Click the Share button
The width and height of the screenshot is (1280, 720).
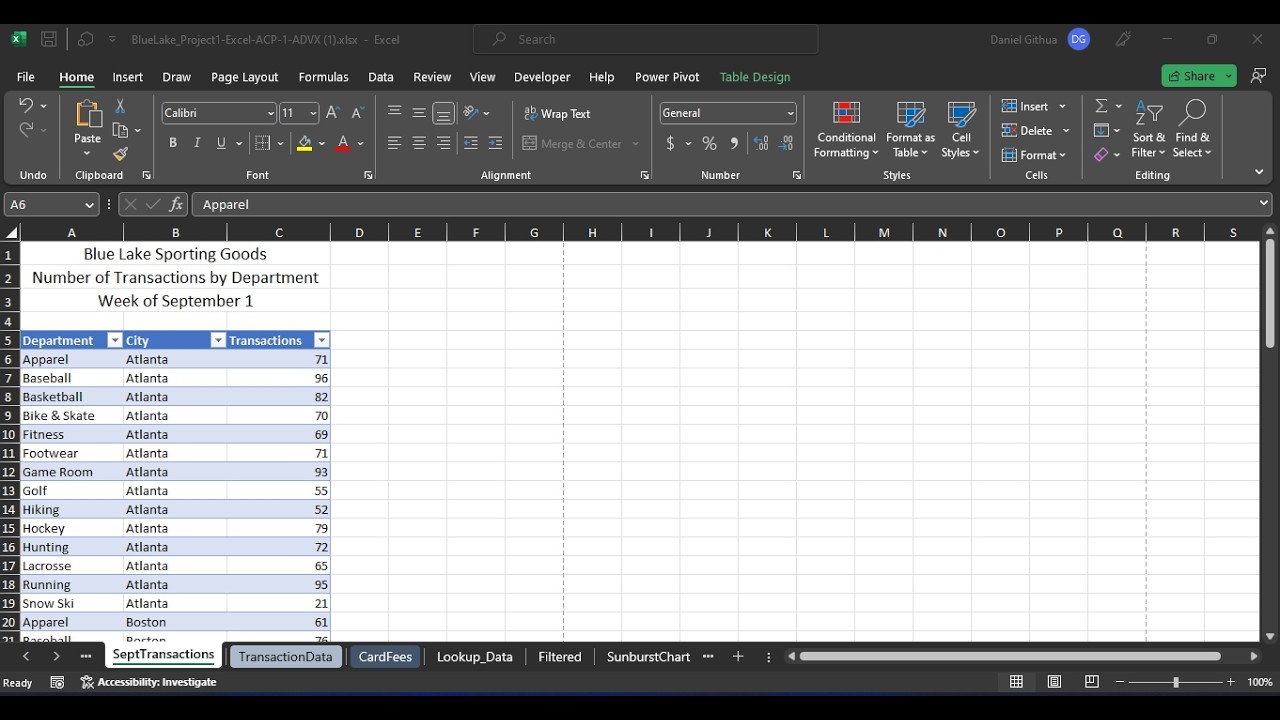point(1190,76)
